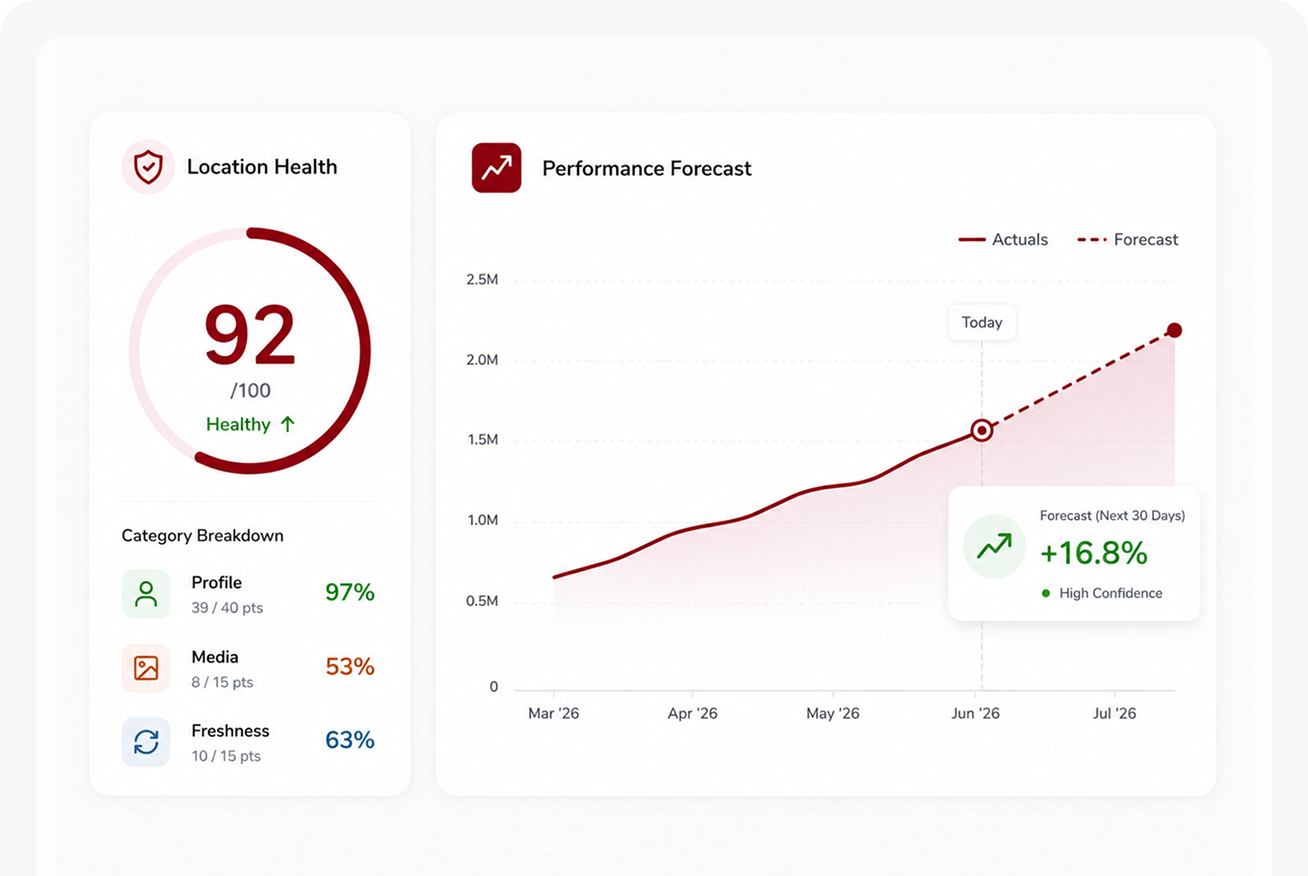The width and height of the screenshot is (1308, 876).
Task: Click the Freshness refresh icon
Action: point(146,742)
